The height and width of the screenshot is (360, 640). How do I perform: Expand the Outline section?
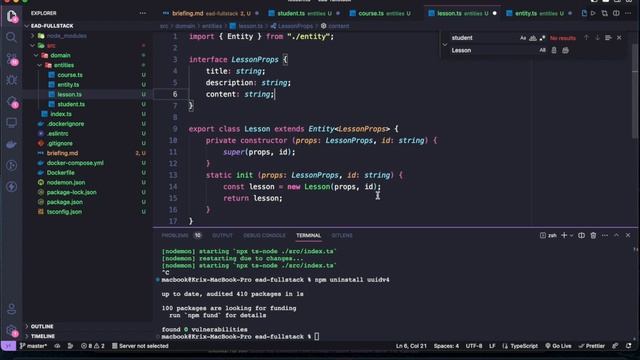tap(42, 327)
